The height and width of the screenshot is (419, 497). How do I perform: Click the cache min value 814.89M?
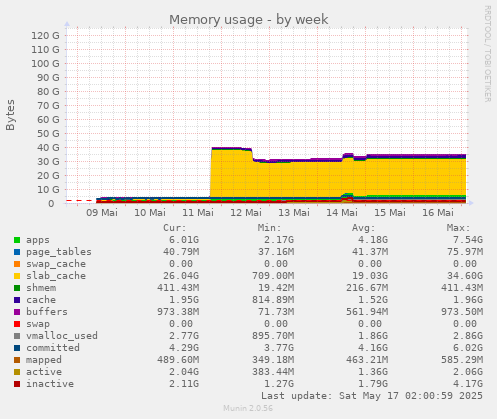click(x=273, y=300)
